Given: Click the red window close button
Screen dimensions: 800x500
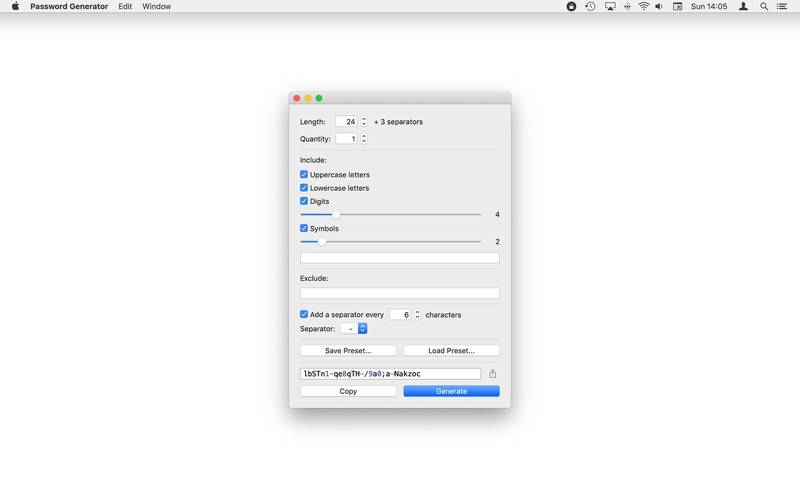Looking at the screenshot, I should (296, 98).
